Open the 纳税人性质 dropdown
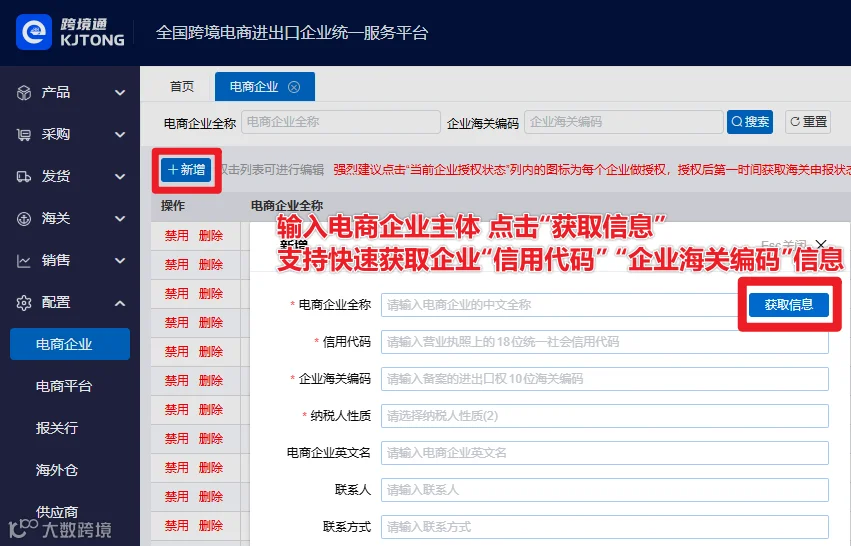The image size is (851, 546). (x=605, y=416)
